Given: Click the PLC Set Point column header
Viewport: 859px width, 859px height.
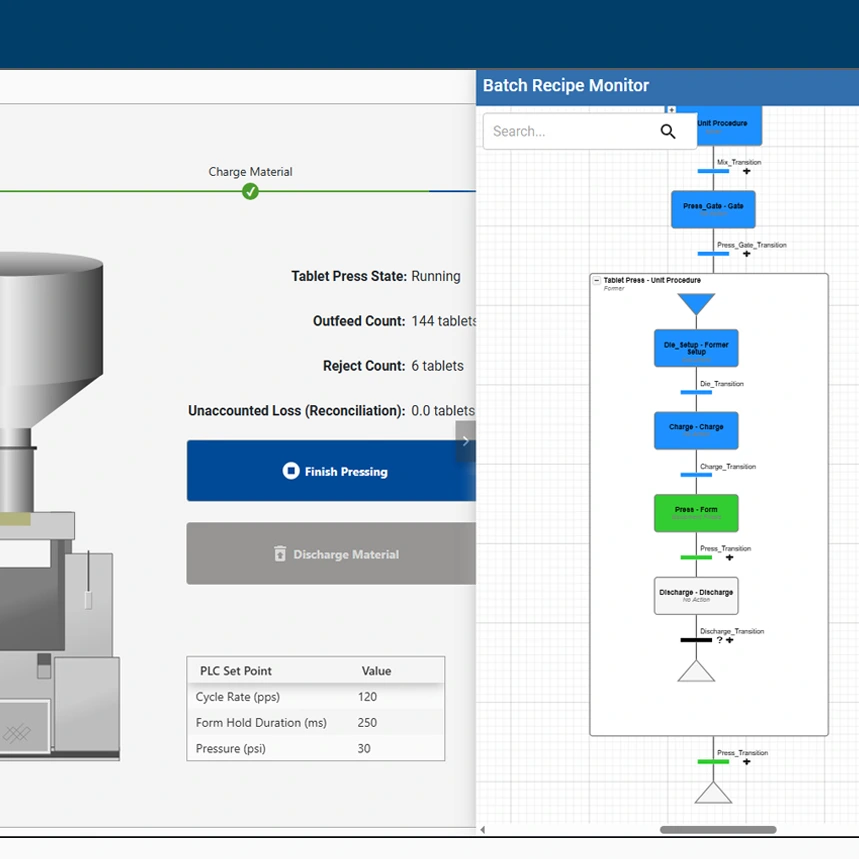Looking at the screenshot, I should (x=236, y=671).
